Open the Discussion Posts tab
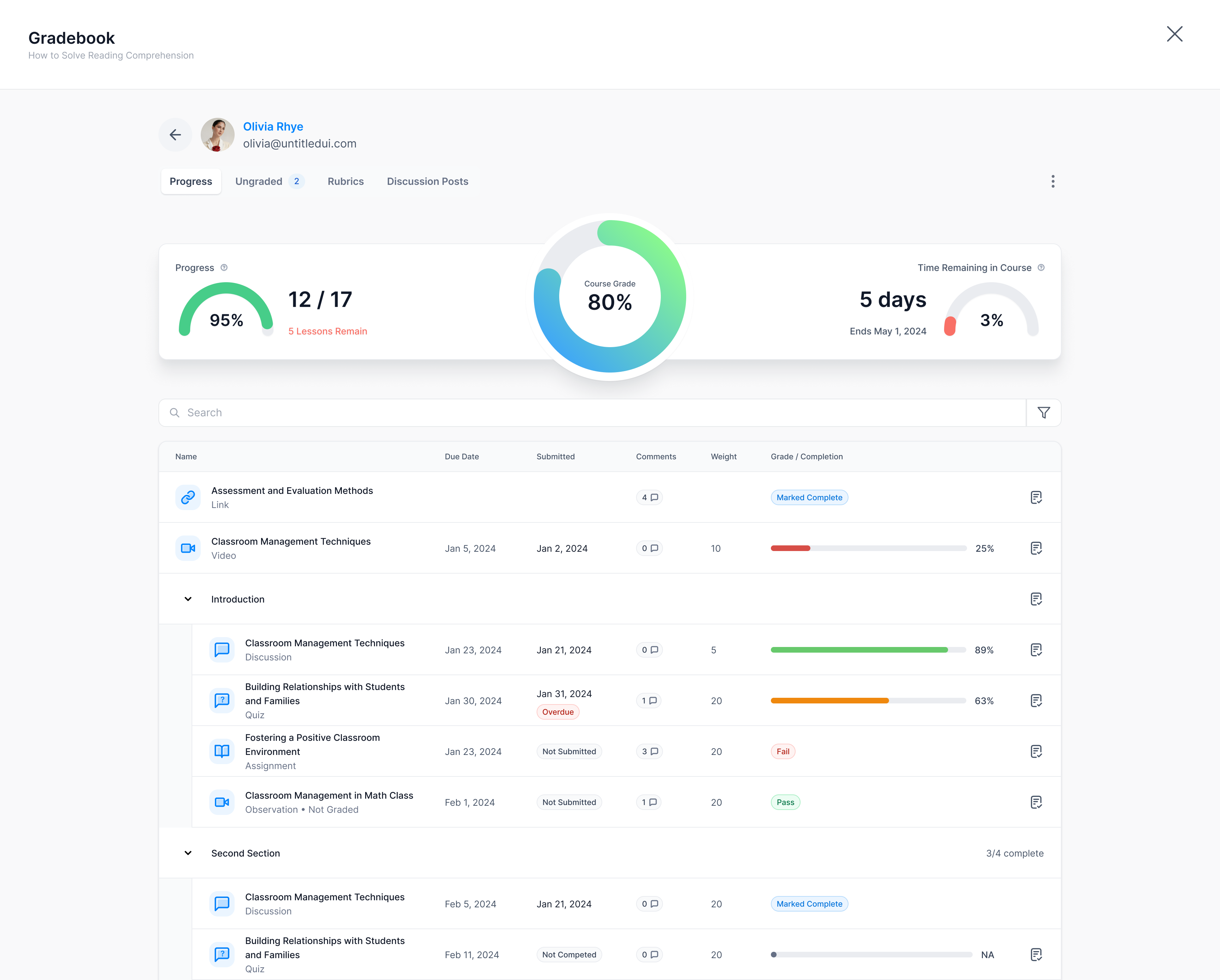This screenshot has width=1220, height=980. pos(428,181)
